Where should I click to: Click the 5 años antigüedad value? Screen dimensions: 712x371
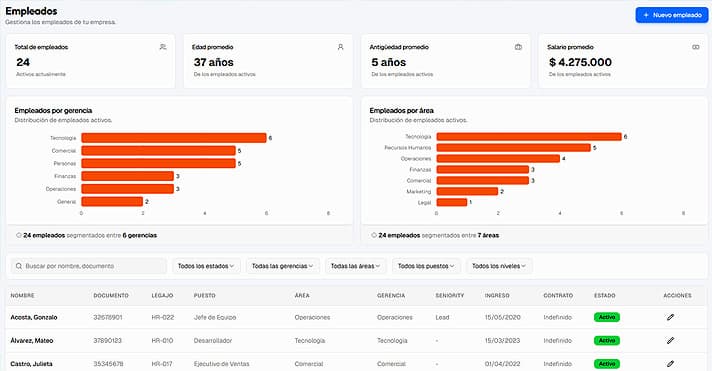(389, 62)
